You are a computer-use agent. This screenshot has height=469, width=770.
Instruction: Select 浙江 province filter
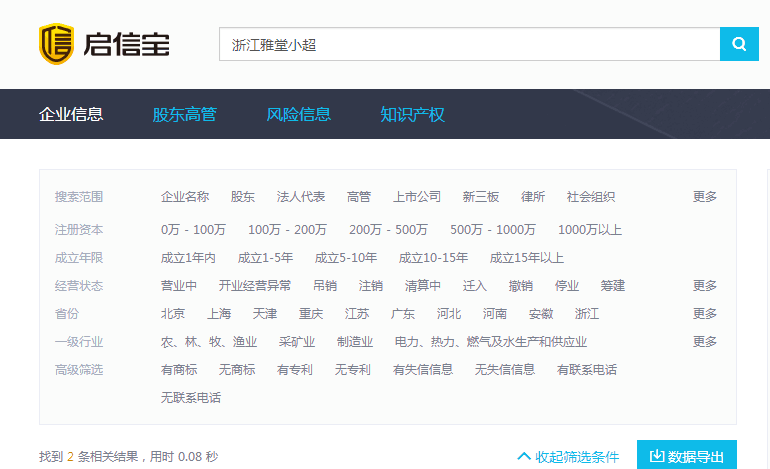587,314
